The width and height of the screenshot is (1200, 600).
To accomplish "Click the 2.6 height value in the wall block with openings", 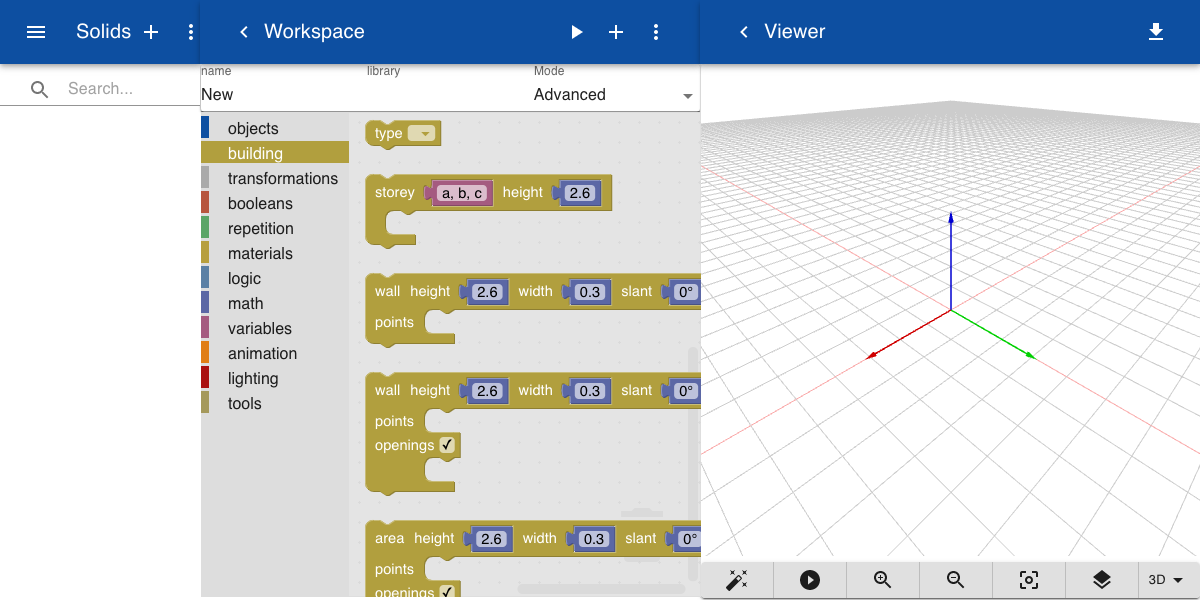I will pyautogui.click(x=487, y=391).
